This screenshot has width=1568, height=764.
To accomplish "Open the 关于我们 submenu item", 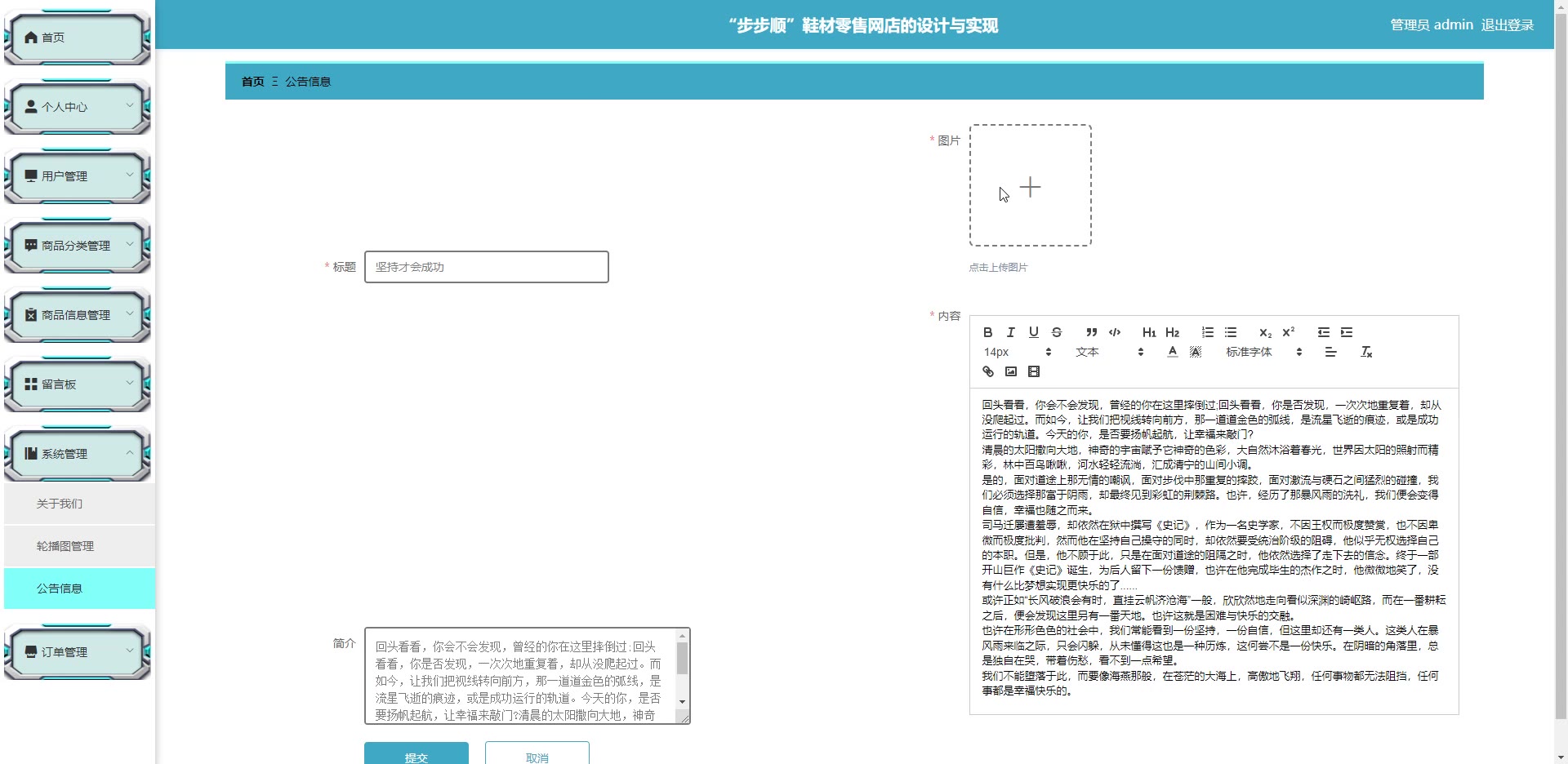I will point(79,504).
